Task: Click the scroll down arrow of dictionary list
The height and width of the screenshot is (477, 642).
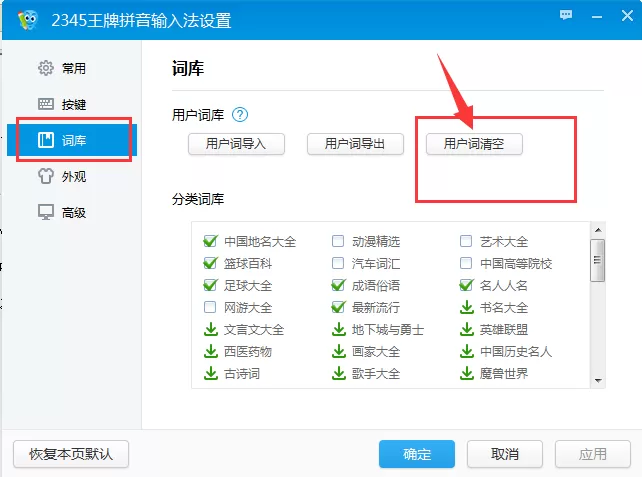Action: [x=598, y=380]
